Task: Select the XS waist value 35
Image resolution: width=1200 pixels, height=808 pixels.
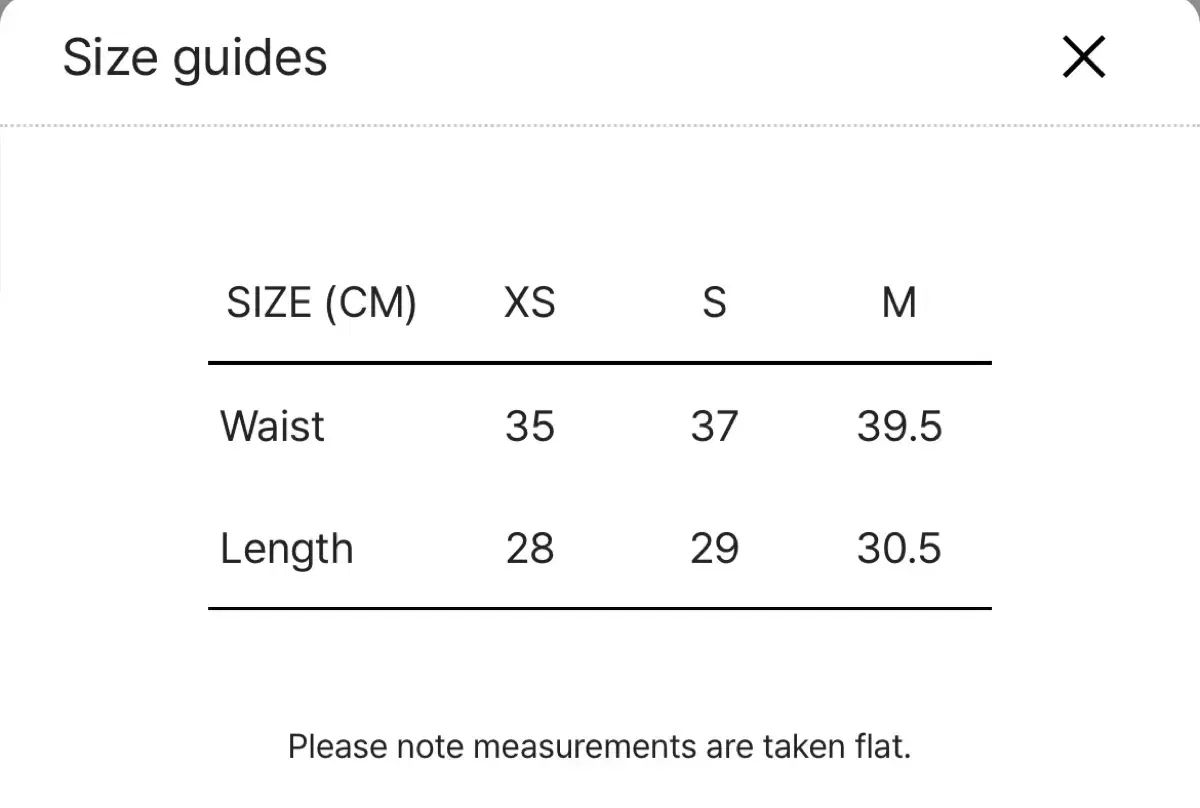Action: point(529,426)
